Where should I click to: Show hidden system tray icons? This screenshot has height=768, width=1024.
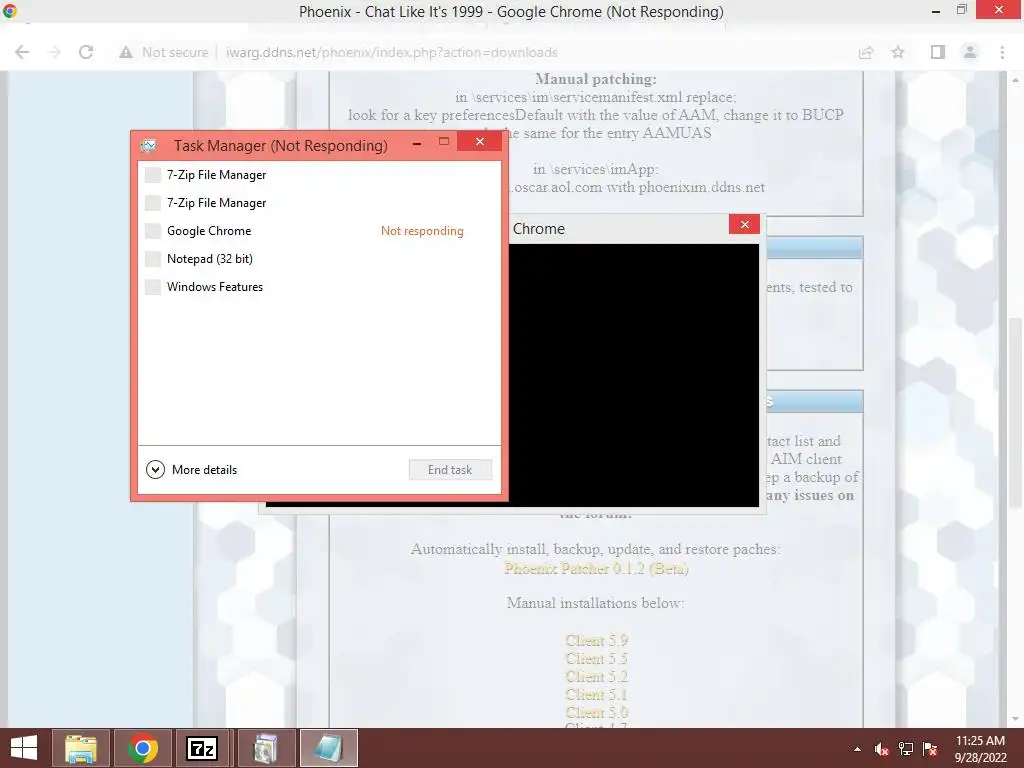coord(857,750)
